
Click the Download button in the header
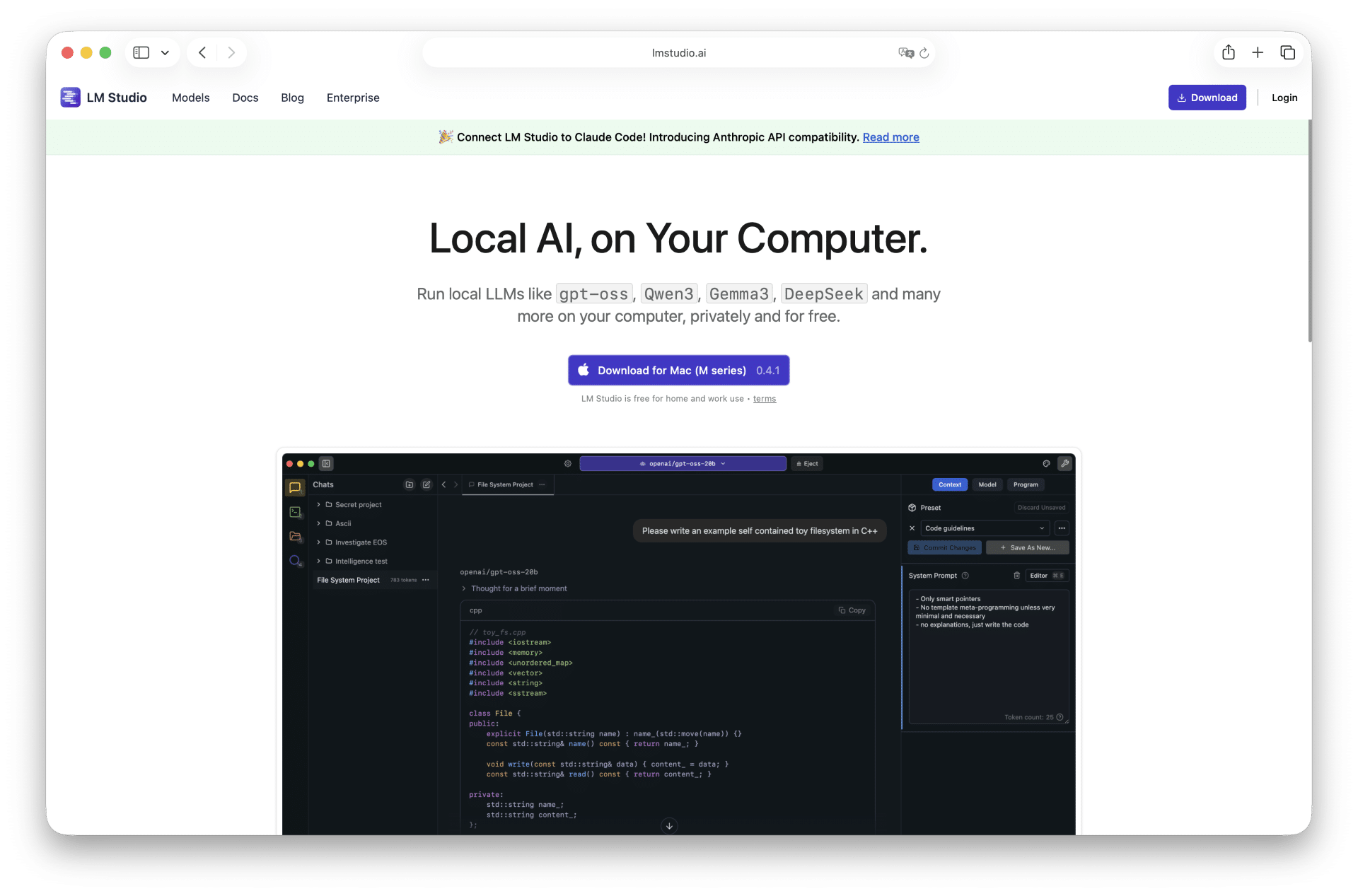pos(1207,98)
